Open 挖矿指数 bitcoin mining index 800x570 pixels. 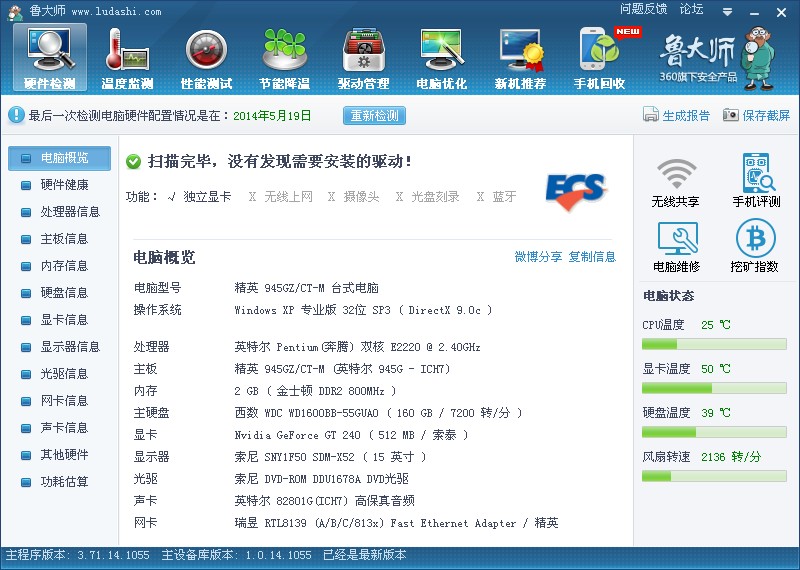[755, 247]
